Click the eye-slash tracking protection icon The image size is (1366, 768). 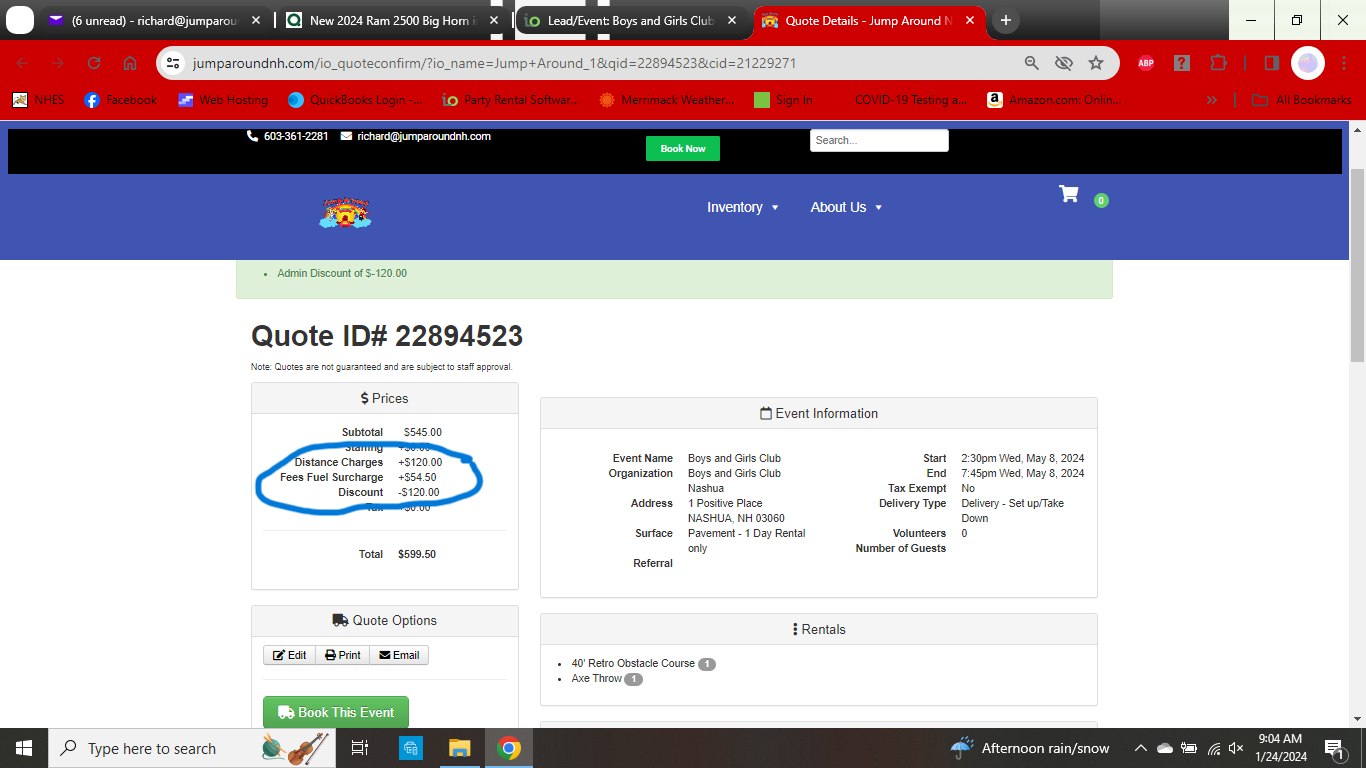[x=1064, y=63]
